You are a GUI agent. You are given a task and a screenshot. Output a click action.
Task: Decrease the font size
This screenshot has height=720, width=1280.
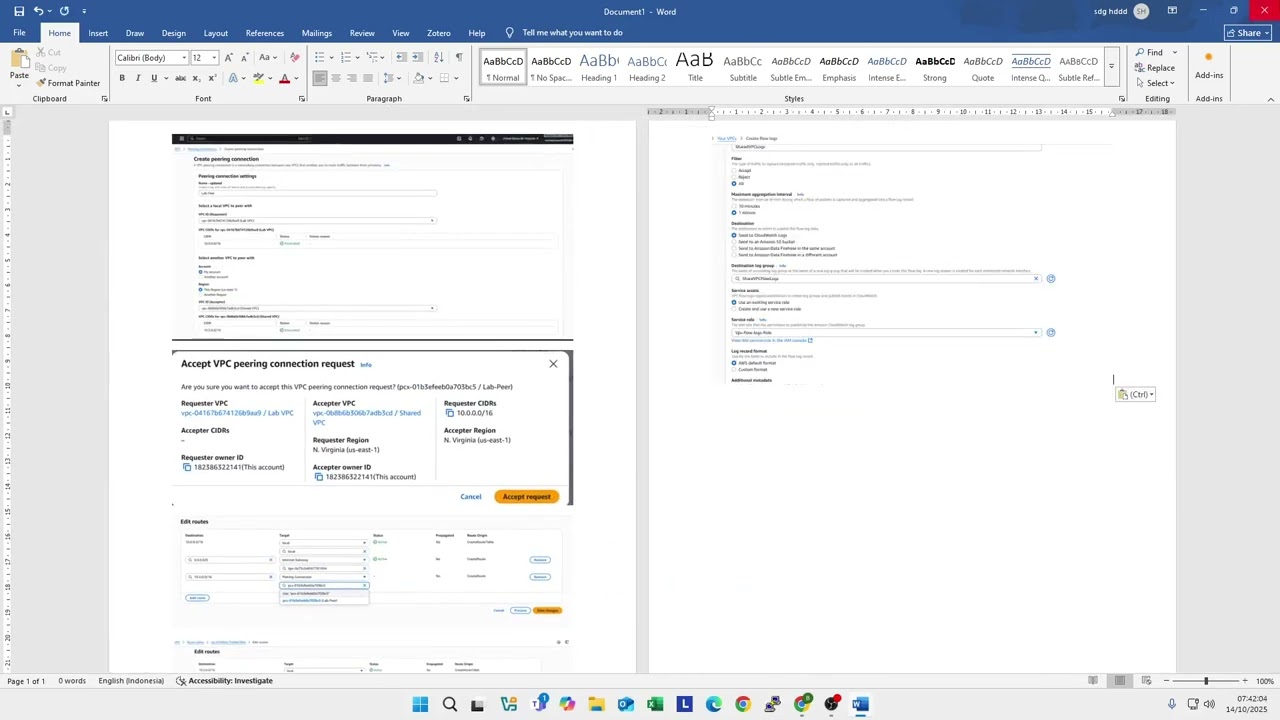coord(245,58)
